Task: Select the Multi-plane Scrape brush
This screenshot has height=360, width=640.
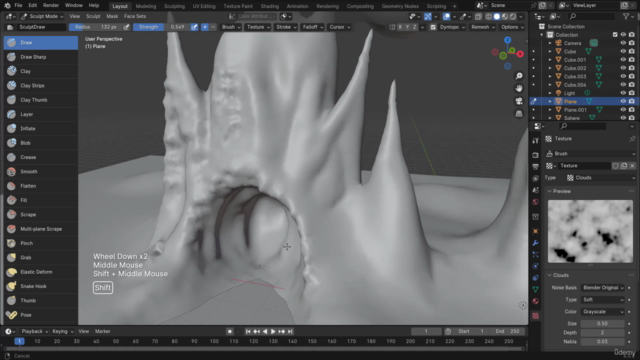Action: 41,229
